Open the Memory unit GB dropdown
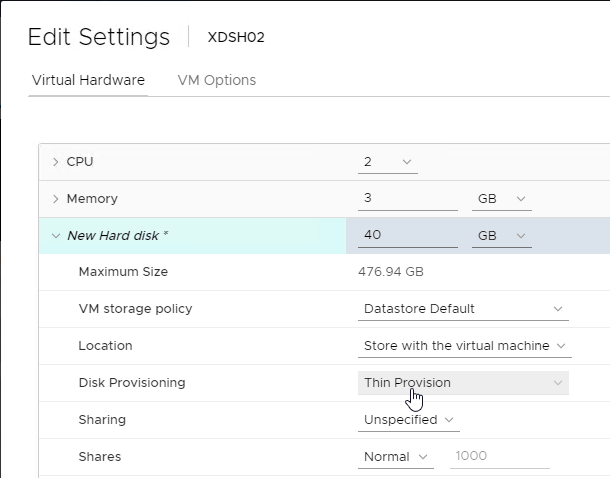 (502, 199)
